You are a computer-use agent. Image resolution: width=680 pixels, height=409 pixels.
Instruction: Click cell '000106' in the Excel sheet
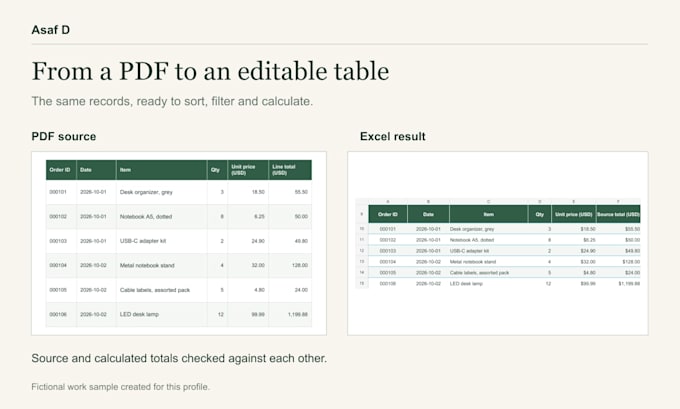(x=388, y=283)
